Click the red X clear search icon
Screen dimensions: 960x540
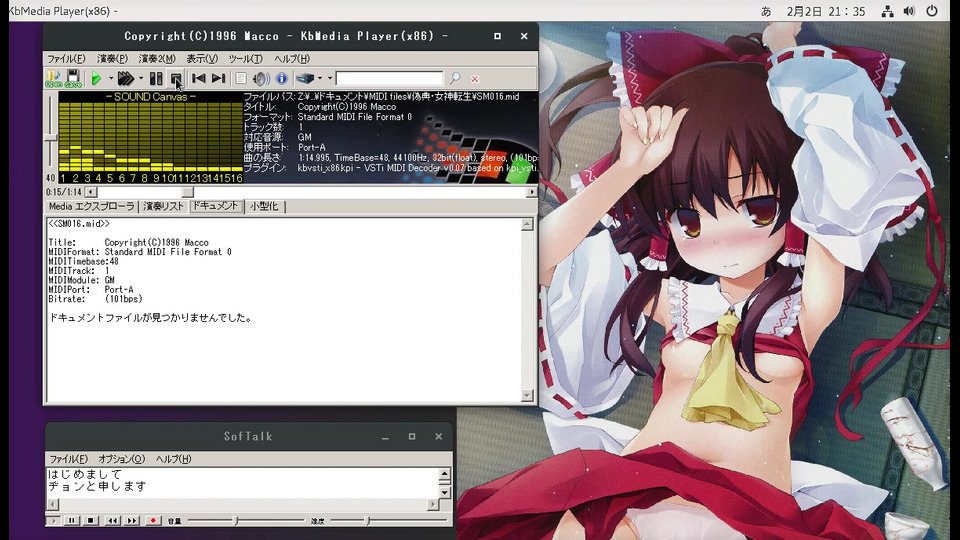474,79
